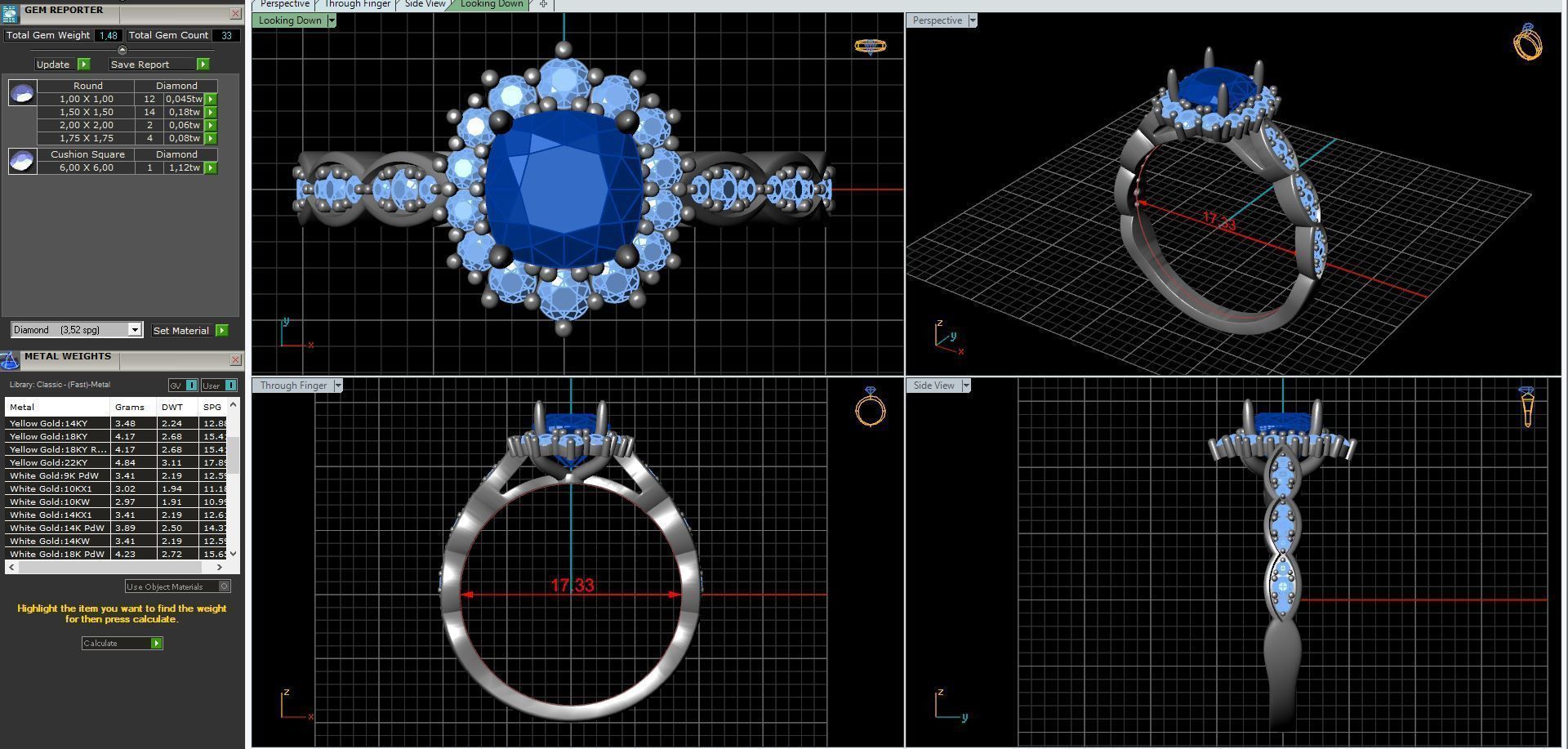Click the Metal column header
The height and width of the screenshot is (749, 1568).
(x=57, y=407)
